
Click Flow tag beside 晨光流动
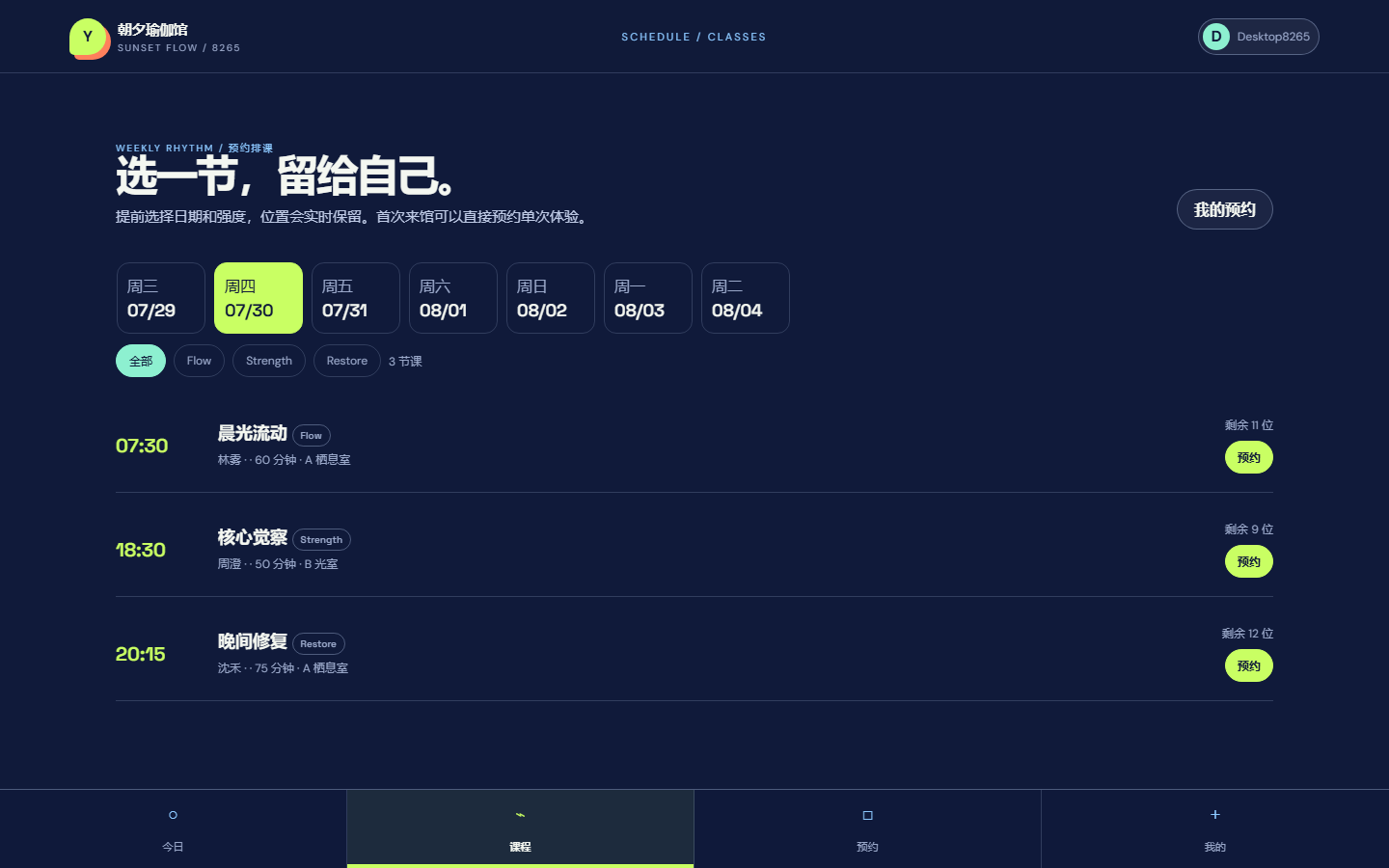click(x=312, y=436)
